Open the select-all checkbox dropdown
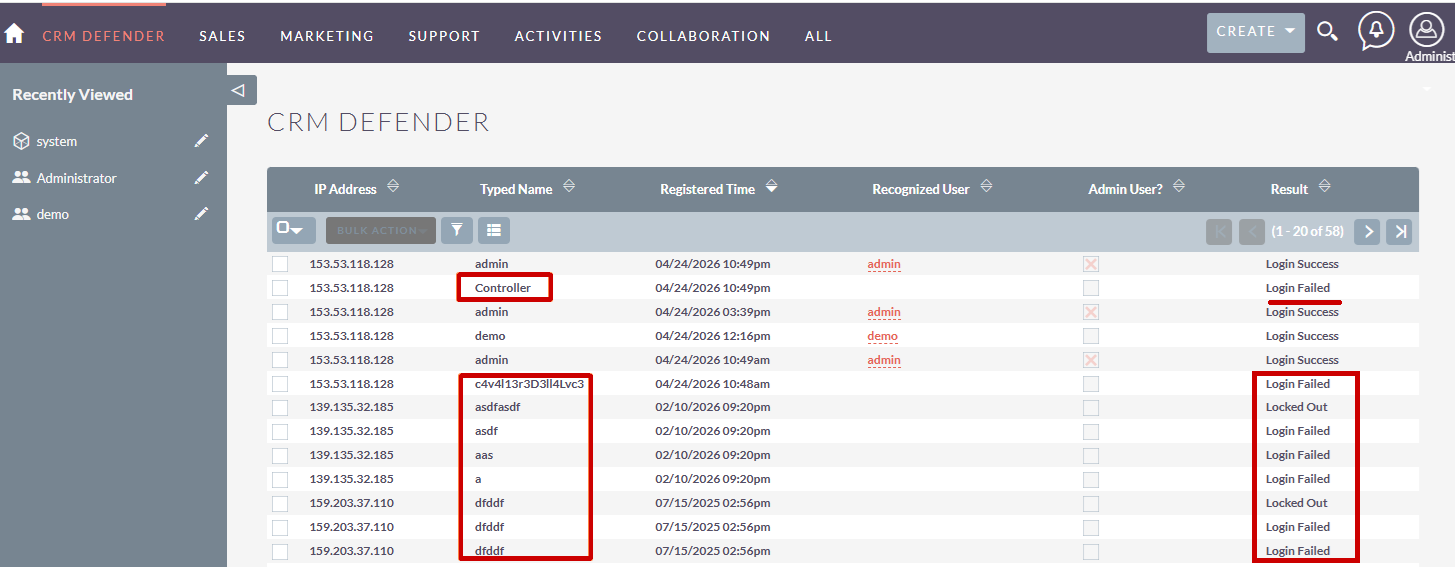Screen dimensions: 1455x567 [294, 230]
